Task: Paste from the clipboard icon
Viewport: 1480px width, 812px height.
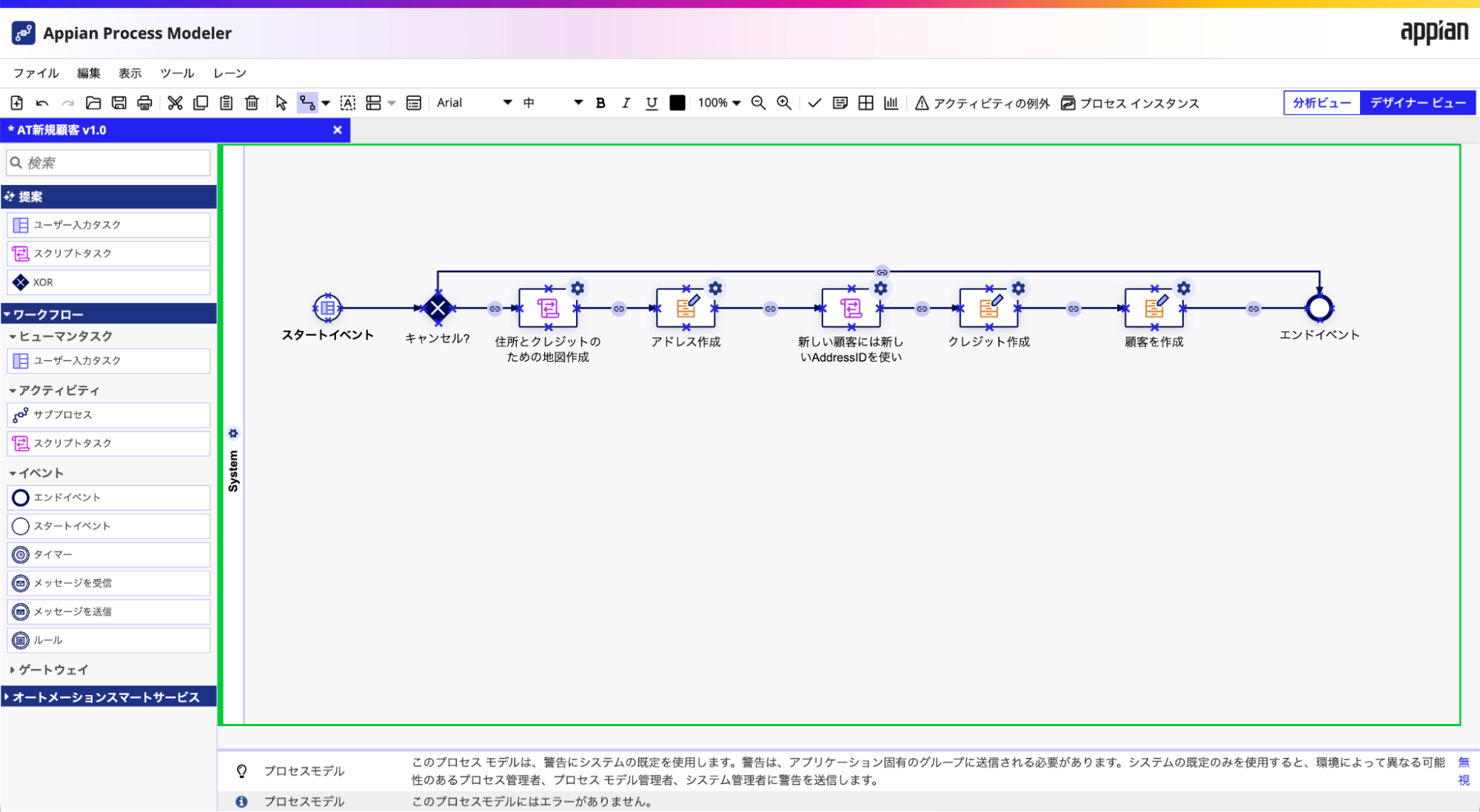Action: click(x=227, y=103)
